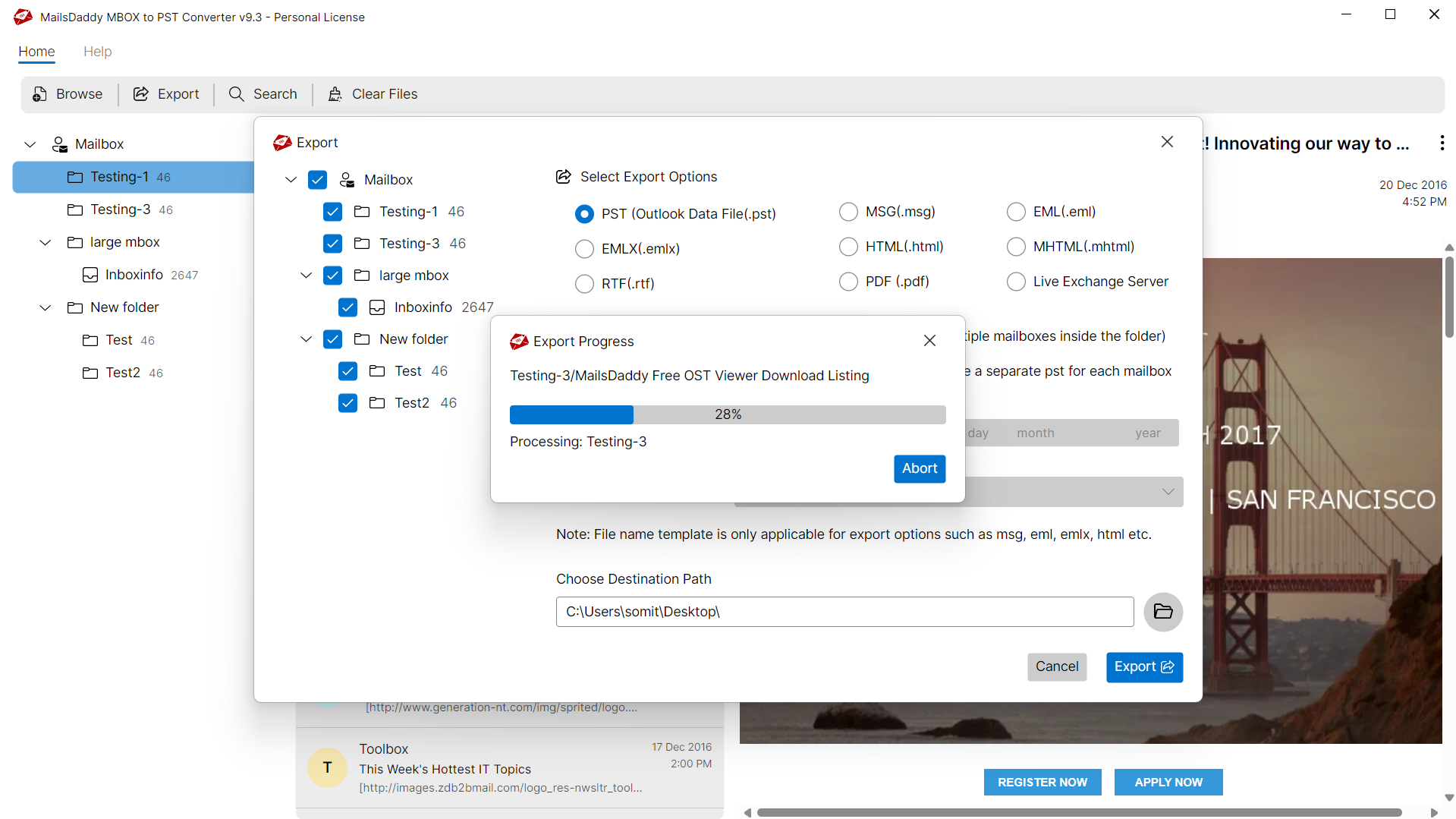Collapse Mailbox in Export dialog tree
1456x819 pixels.
291,180
